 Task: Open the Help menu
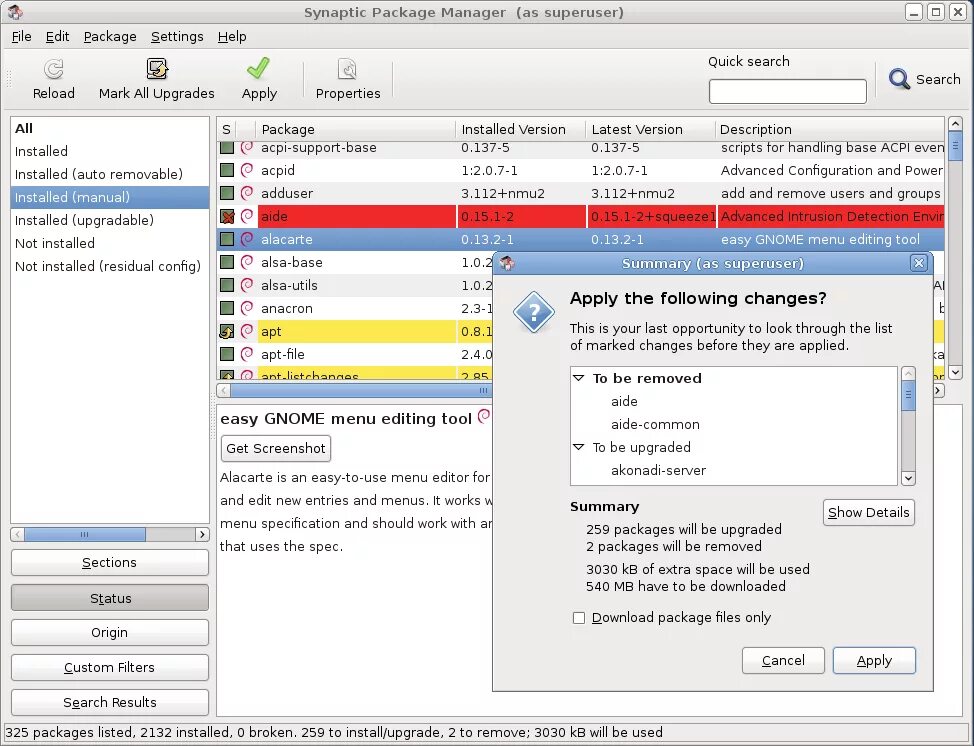[232, 37]
